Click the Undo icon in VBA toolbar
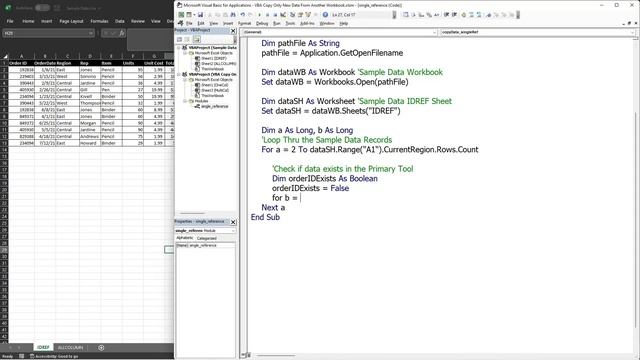 point(243,15)
